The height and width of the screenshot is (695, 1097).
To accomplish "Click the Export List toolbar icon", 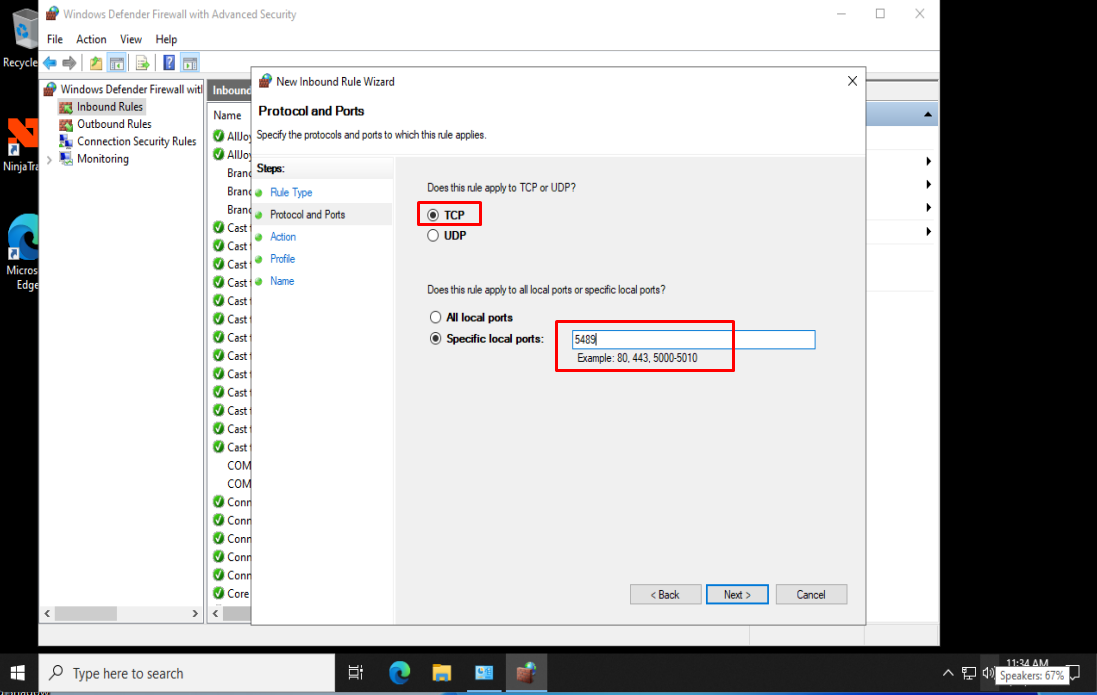I will [143, 63].
